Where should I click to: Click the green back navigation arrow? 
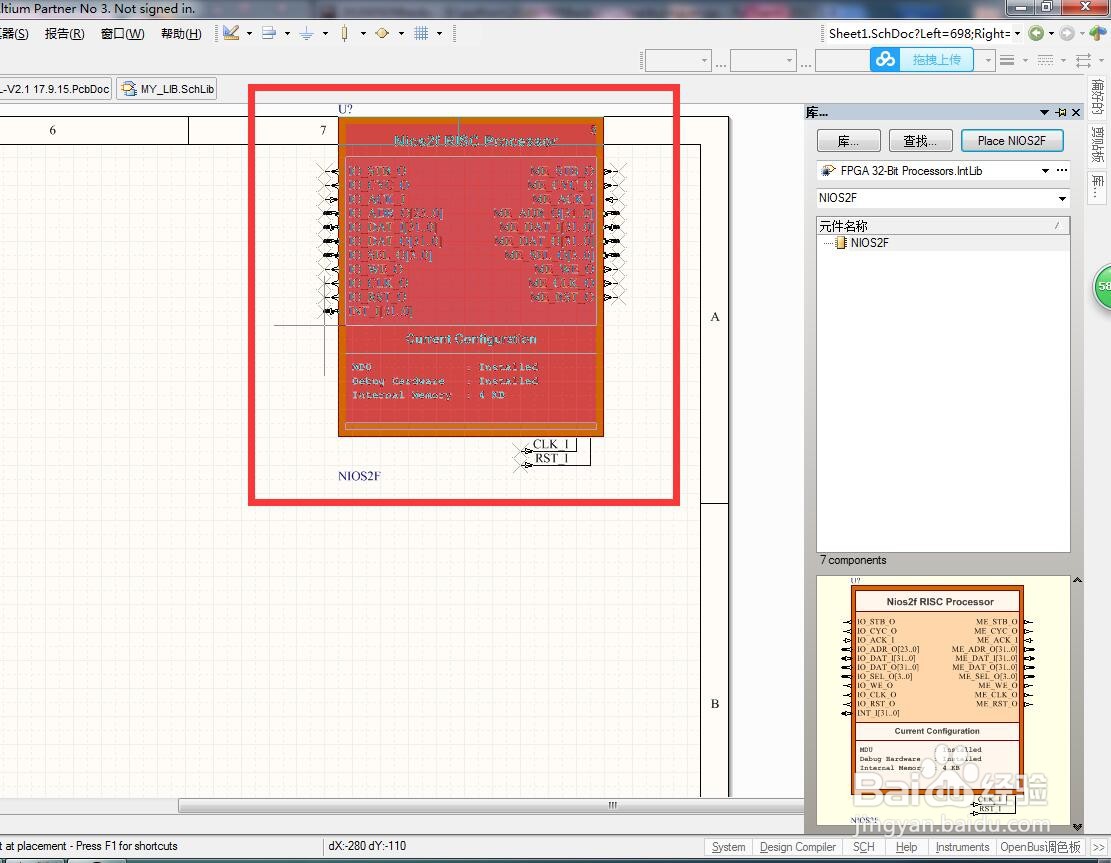point(1036,33)
